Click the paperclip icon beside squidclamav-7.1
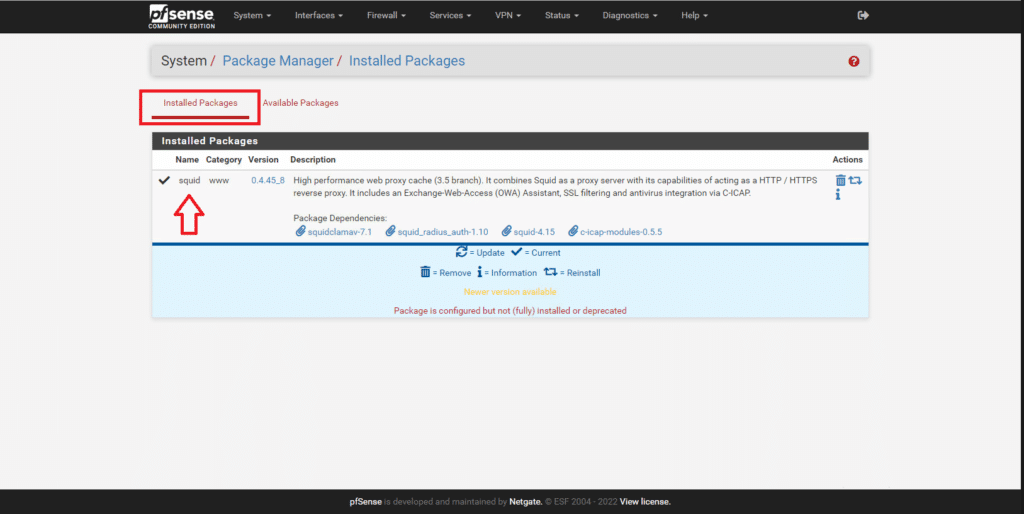Screen dimensions: 1024x514 pos(300,231)
